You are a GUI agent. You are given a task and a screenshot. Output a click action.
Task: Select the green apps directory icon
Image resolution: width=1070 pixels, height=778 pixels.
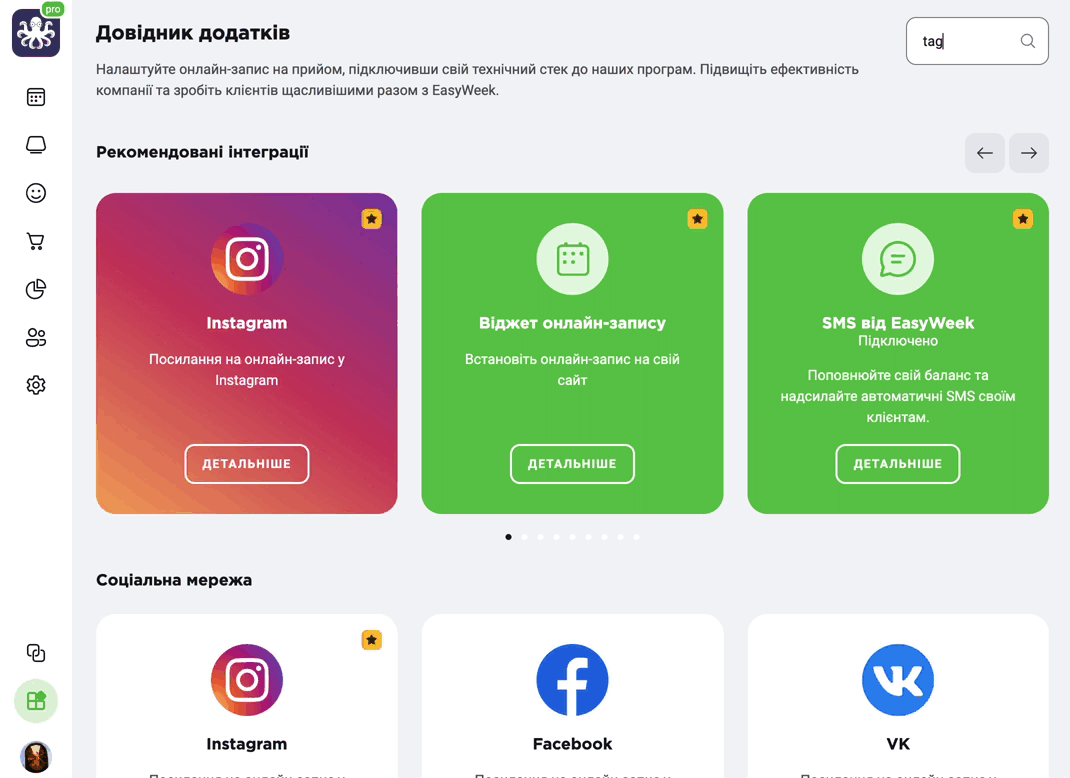(x=35, y=701)
